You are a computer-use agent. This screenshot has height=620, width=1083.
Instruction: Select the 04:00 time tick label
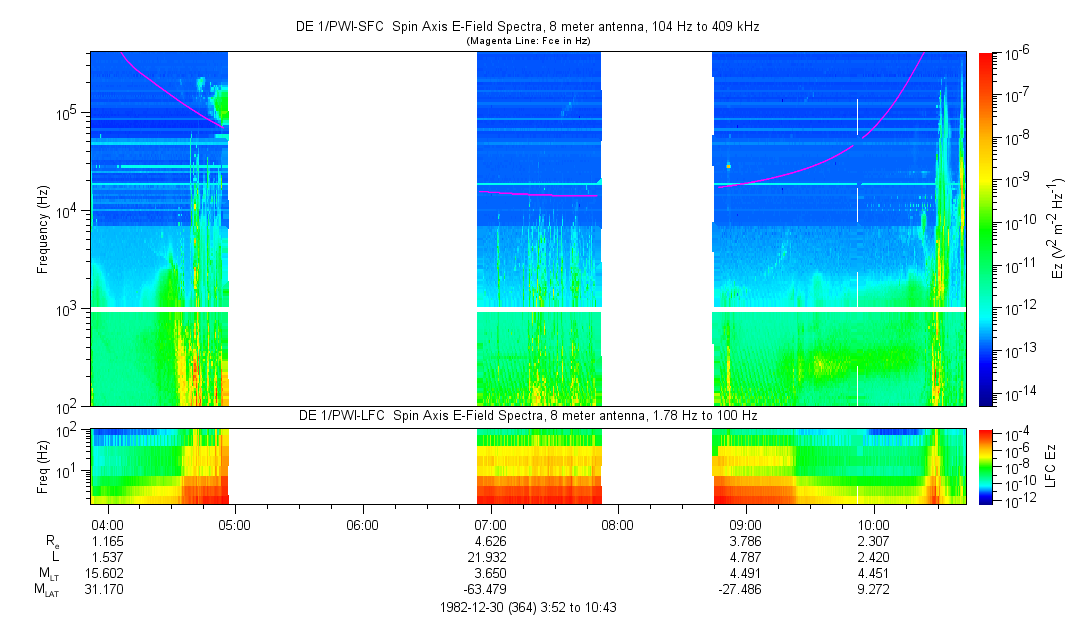click(x=106, y=524)
